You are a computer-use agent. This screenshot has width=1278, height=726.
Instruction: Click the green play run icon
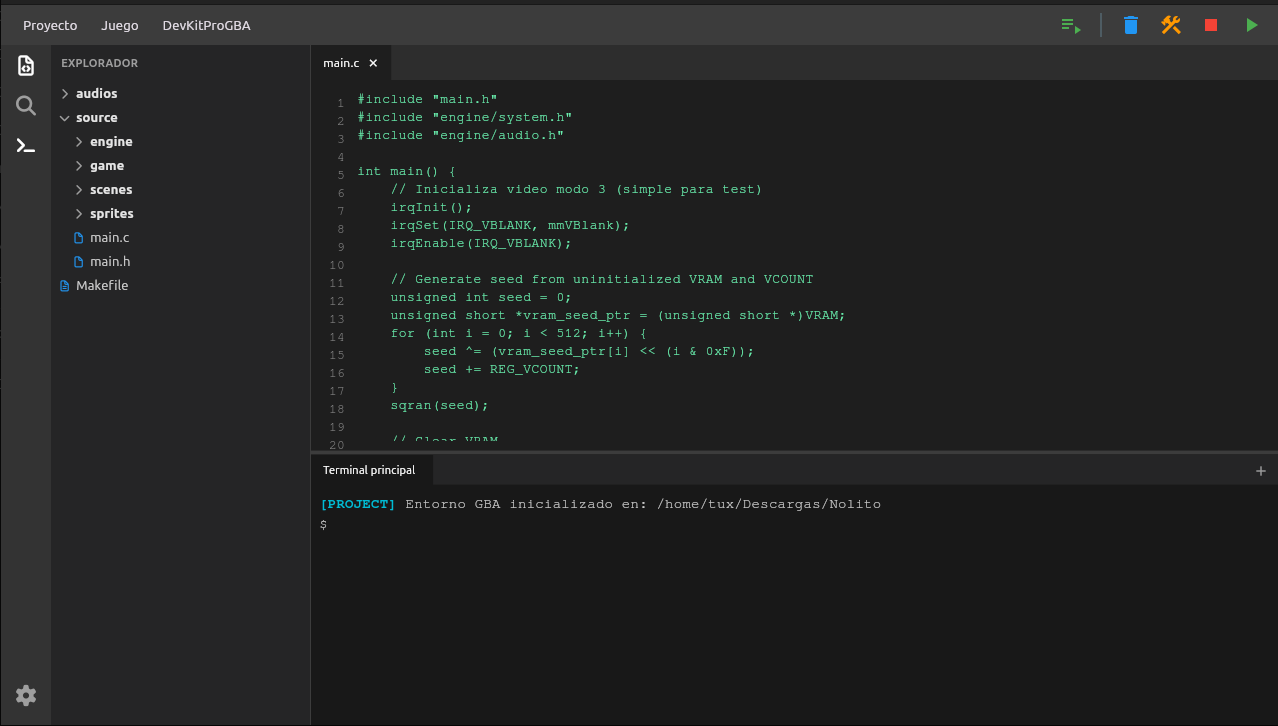(1252, 25)
